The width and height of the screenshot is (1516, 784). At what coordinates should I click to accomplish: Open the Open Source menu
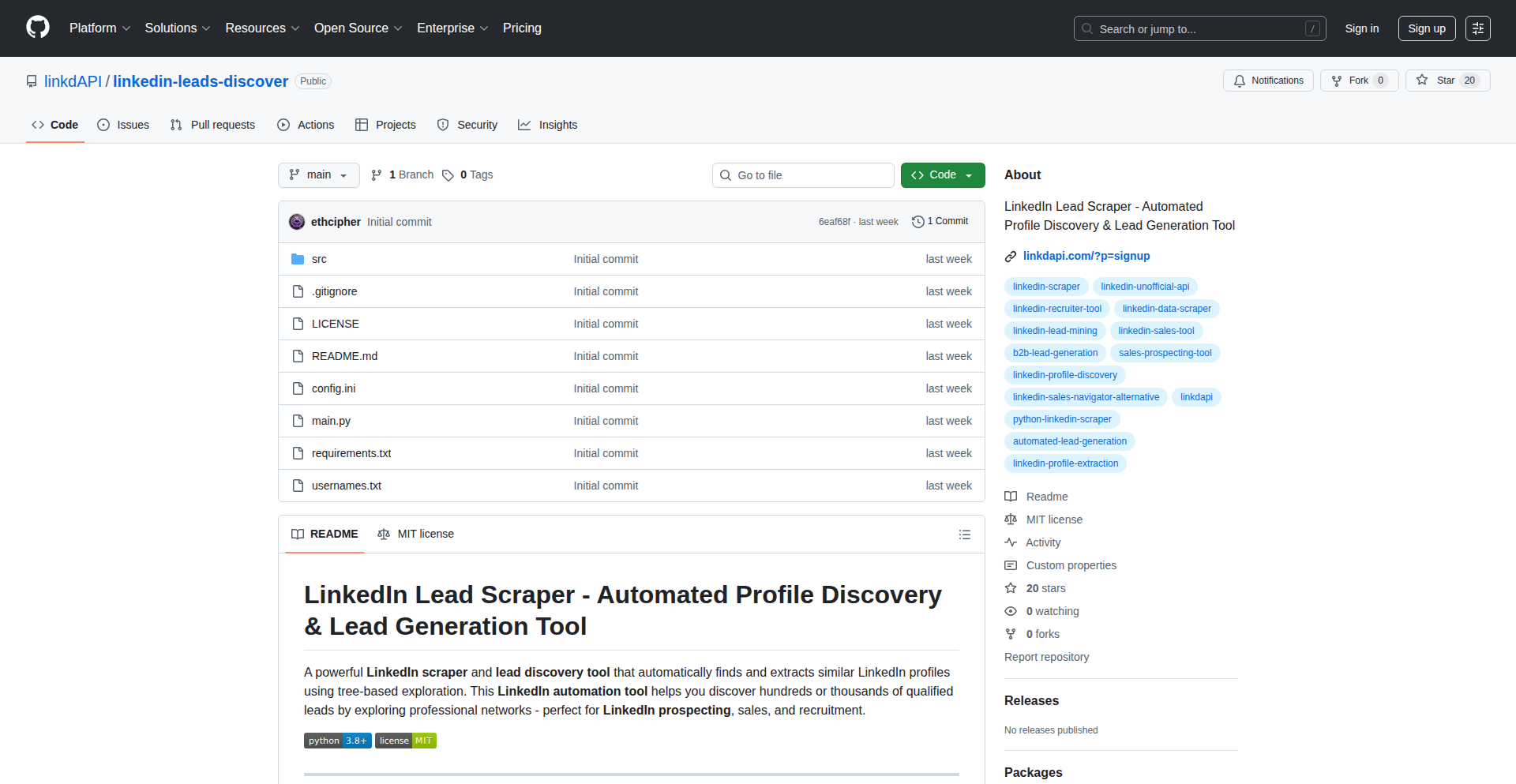(x=358, y=28)
